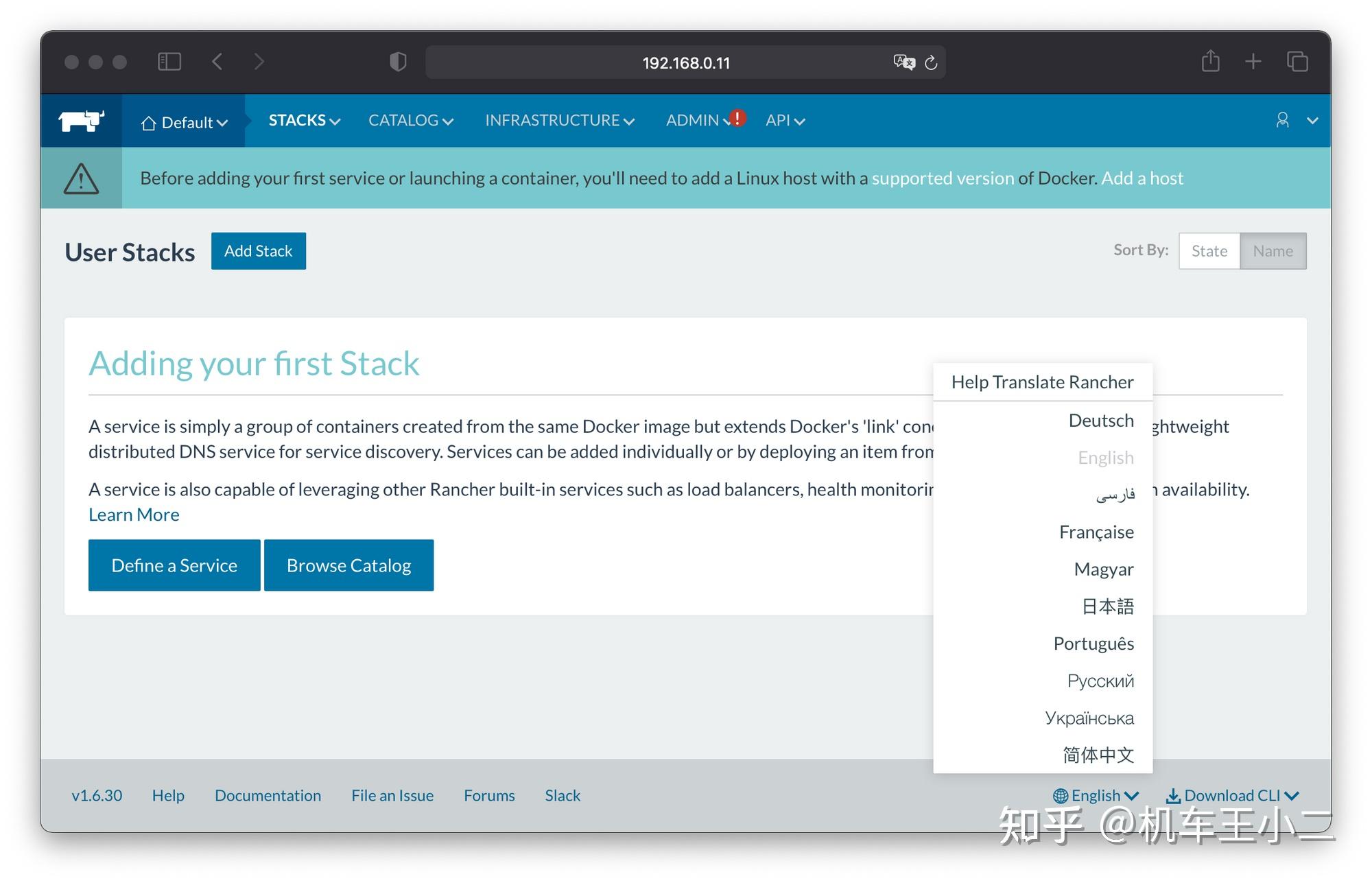Click the Add a host link
The width and height of the screenshot is (1372, 883).
click(1142, 178)
